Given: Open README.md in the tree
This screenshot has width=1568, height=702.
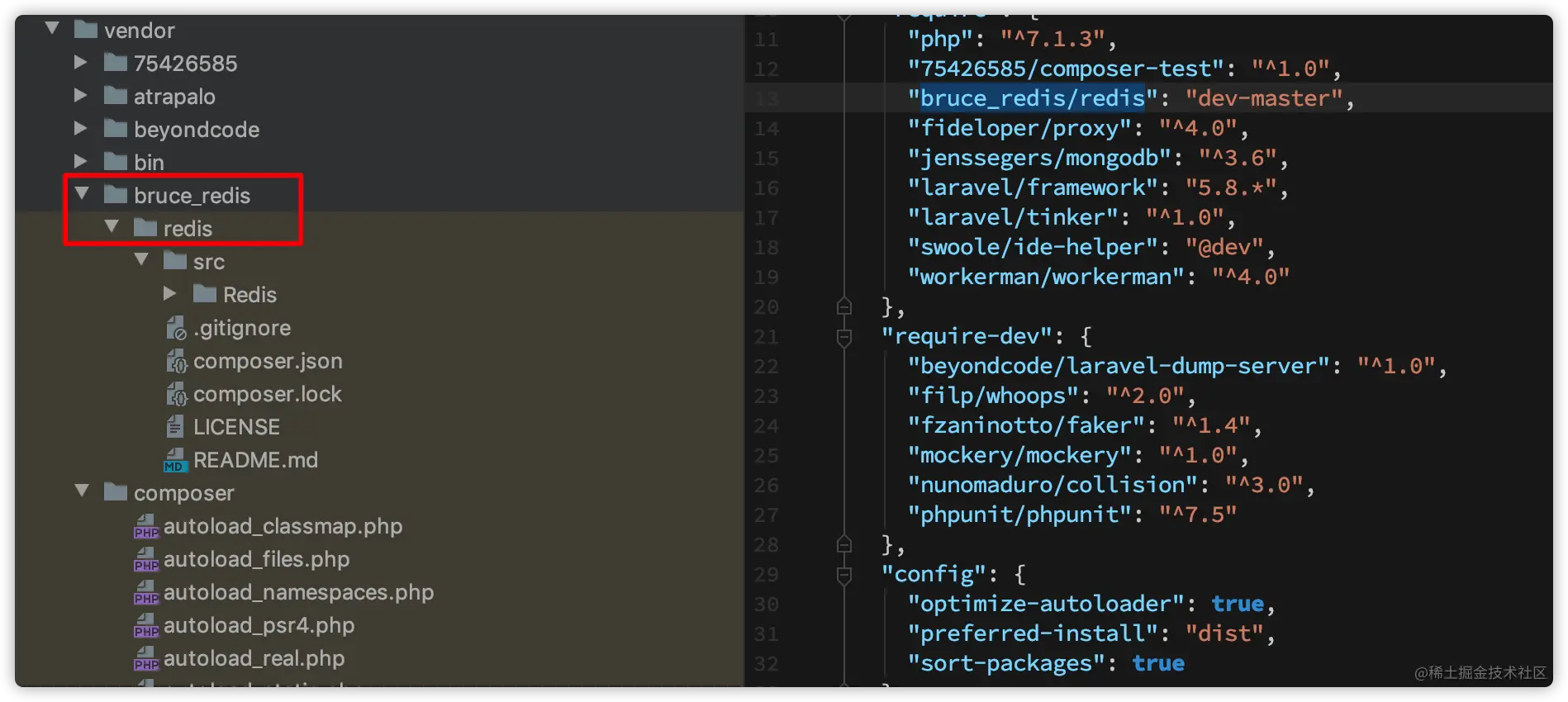Looking at the screenshot, I should (255, 460).
